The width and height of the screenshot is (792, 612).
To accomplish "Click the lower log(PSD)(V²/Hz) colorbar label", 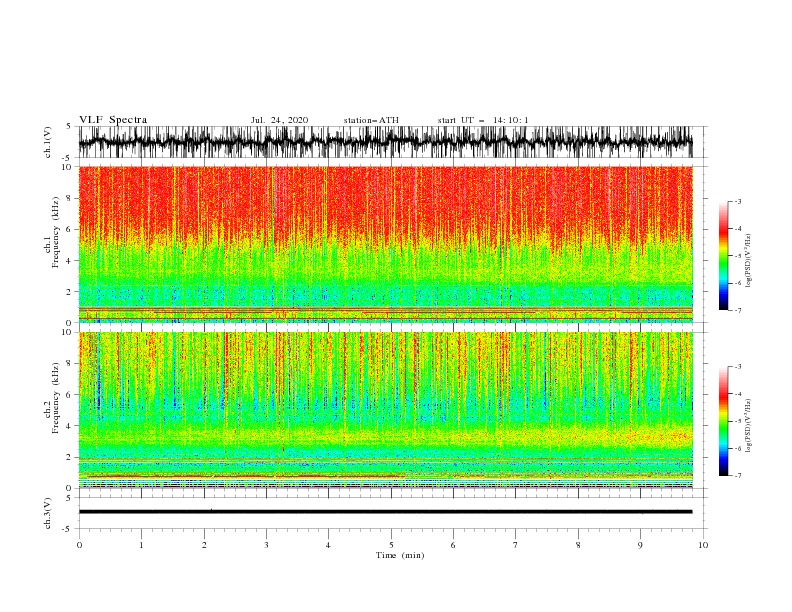I will [x=748, y=425].
